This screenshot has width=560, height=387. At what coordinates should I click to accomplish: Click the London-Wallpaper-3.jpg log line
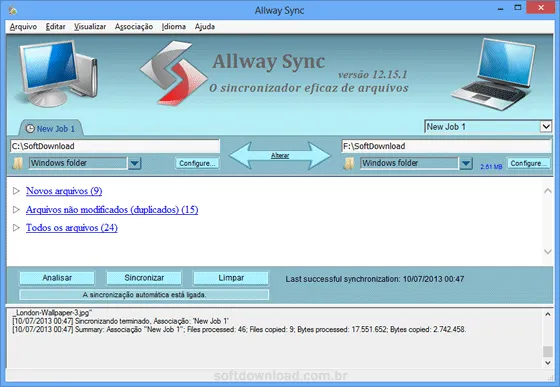(x=53, y=313)
